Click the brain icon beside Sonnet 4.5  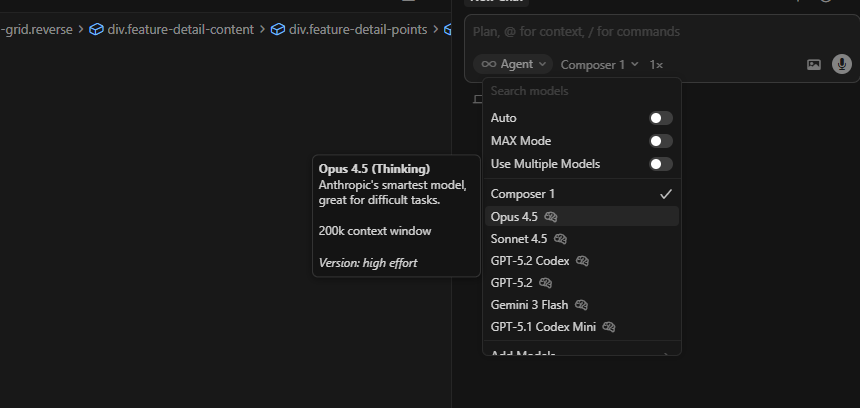pyautogui.click(x=561, y=239)
